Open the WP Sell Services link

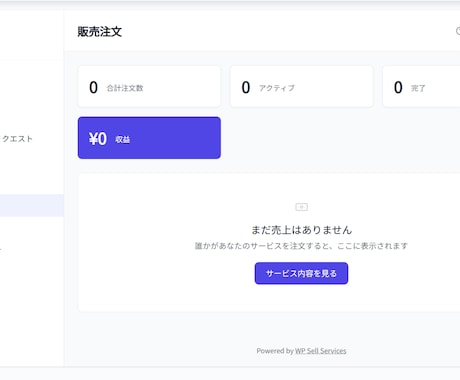[x=321, y=351]
